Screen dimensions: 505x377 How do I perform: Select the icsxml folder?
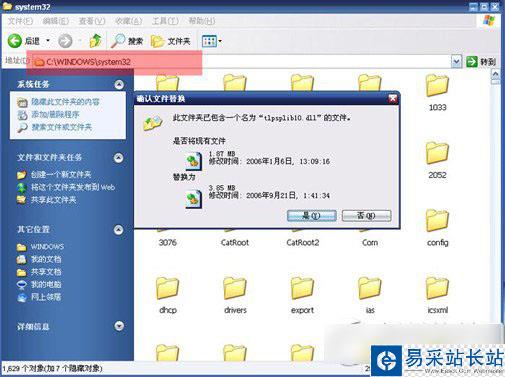pos(437,295)
